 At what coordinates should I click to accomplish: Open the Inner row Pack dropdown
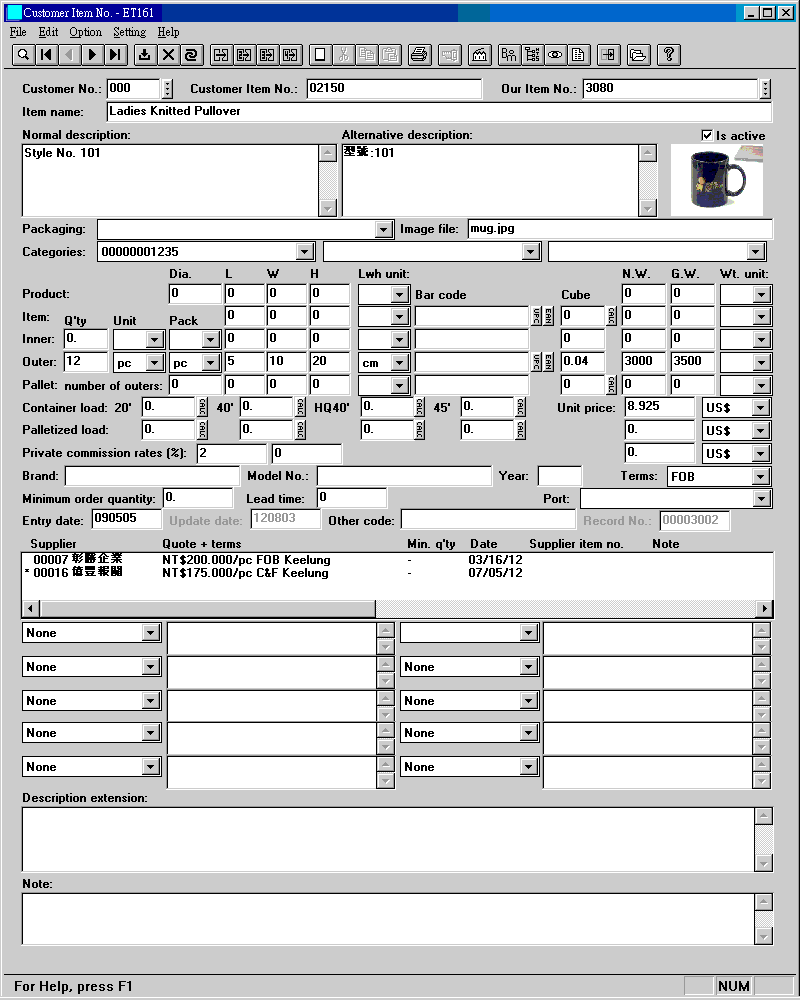pos(211,339)
